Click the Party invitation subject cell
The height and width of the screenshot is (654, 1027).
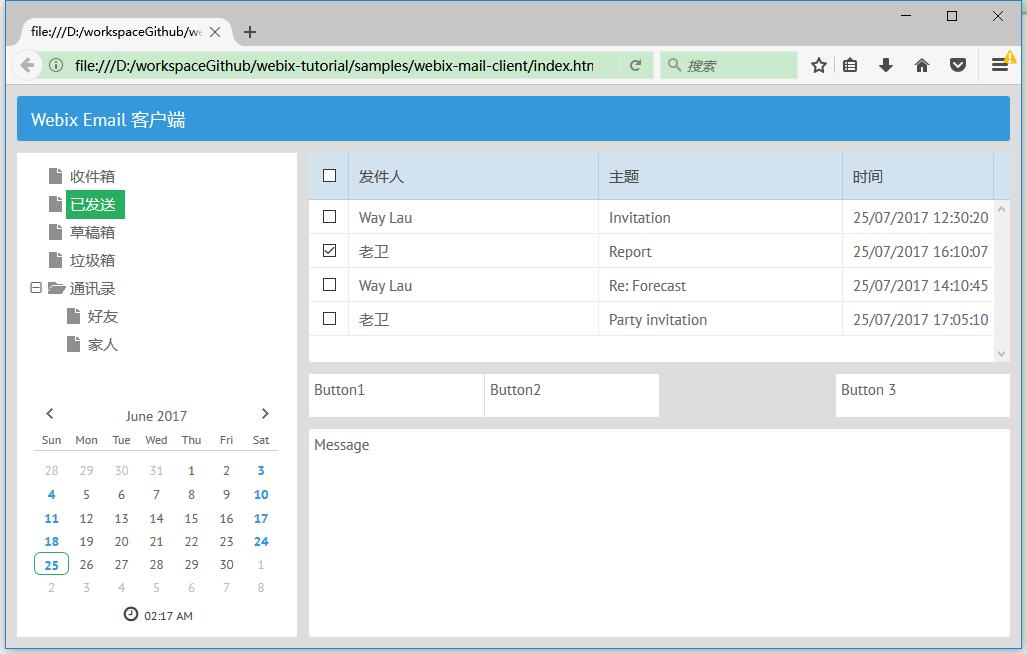pos(720,319)
